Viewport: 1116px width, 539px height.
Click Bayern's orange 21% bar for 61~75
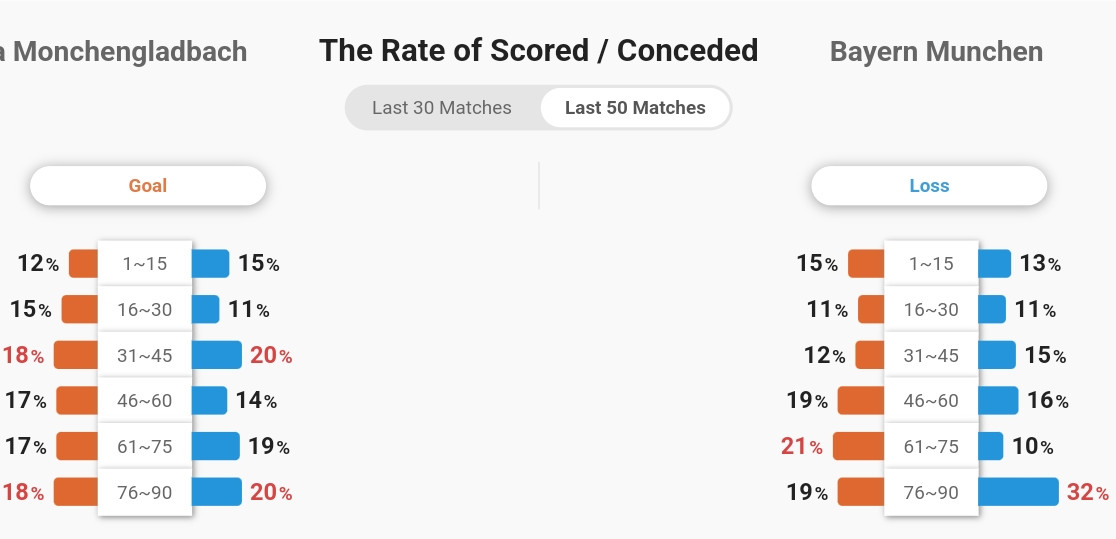coord(858,446)
